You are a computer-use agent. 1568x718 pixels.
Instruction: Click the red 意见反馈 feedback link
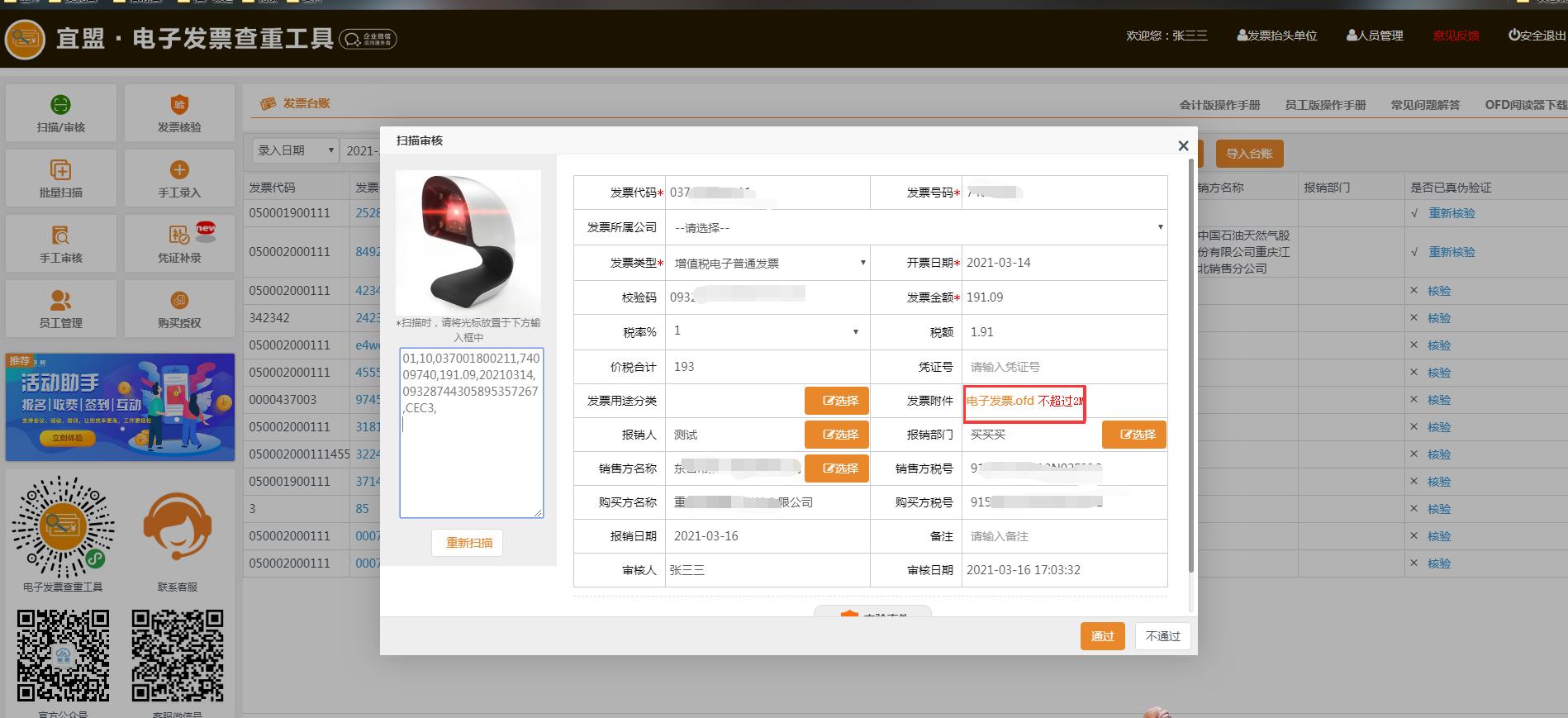coord(1456,36)
